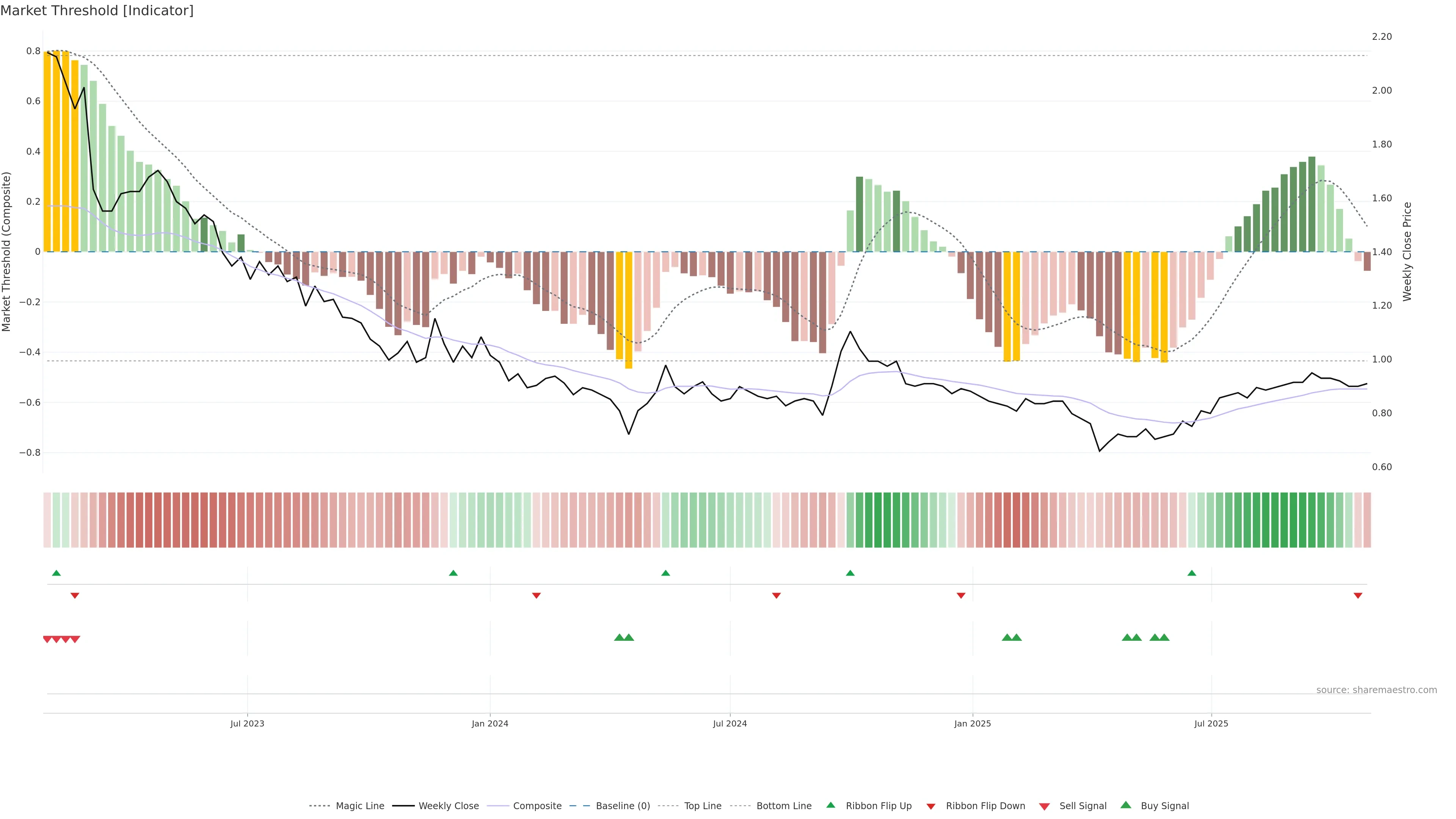Select the leftmost green ribbon flip up marker
Viewport: 1456px width, 819px height.
[56, 573]
